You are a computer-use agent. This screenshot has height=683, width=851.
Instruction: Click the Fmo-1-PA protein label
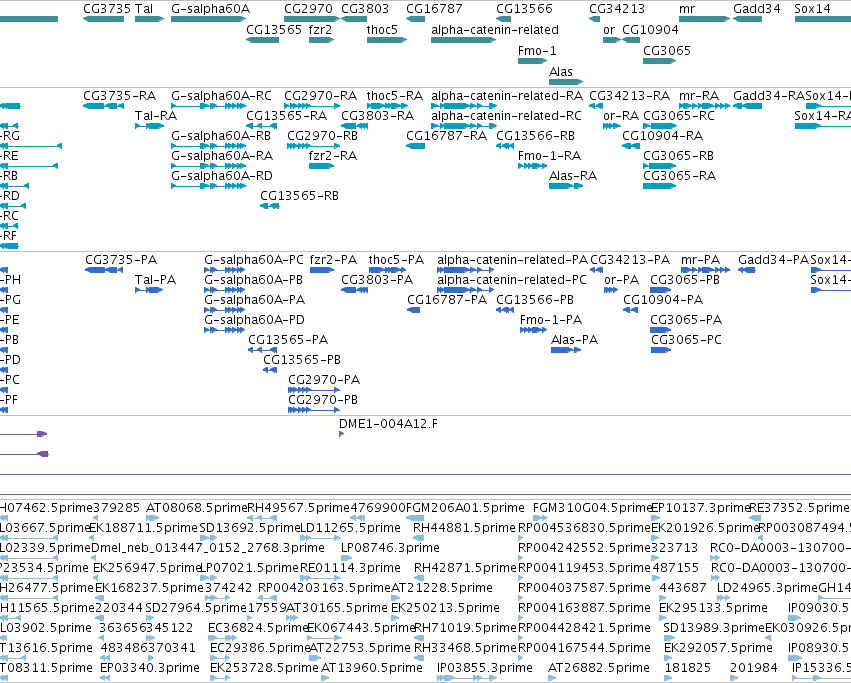[551, 319]
